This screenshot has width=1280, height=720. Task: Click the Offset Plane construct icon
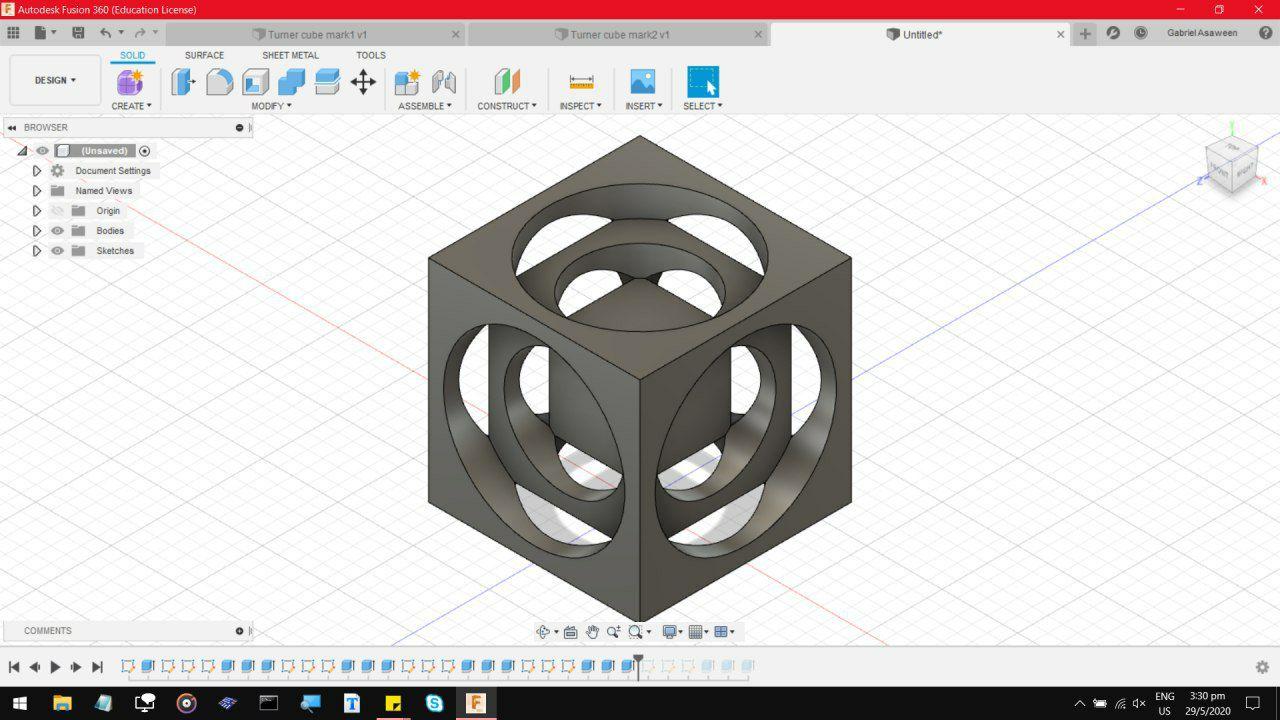[x=507, y=82]
